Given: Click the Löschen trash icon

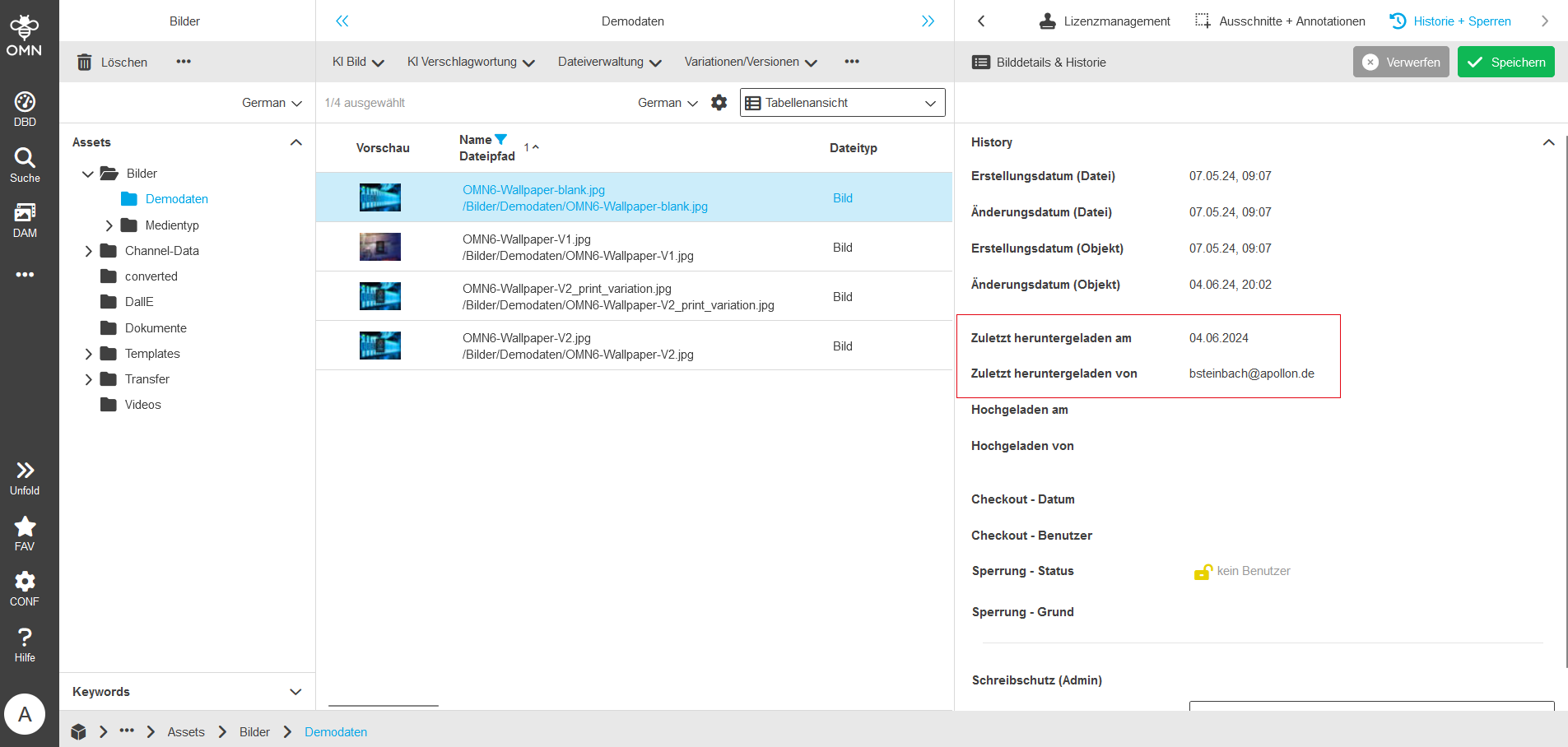Looking at the screenshot, I should 85,62.
